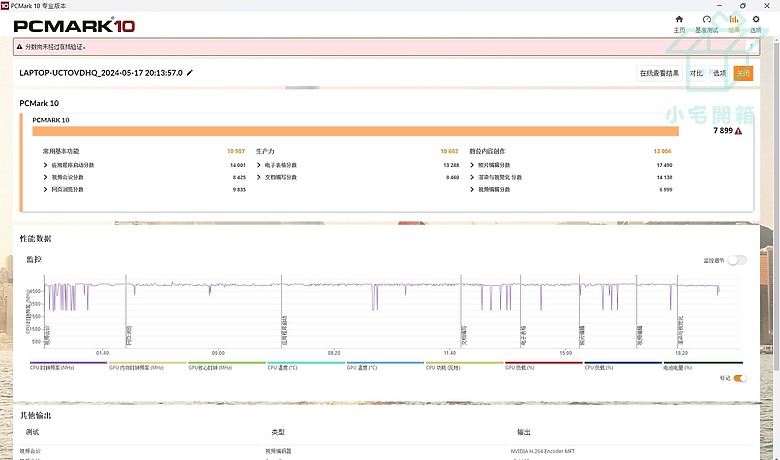Open the 主页 home icon
The width and height of the screenshot is (780, 460).
coord(679,19)
